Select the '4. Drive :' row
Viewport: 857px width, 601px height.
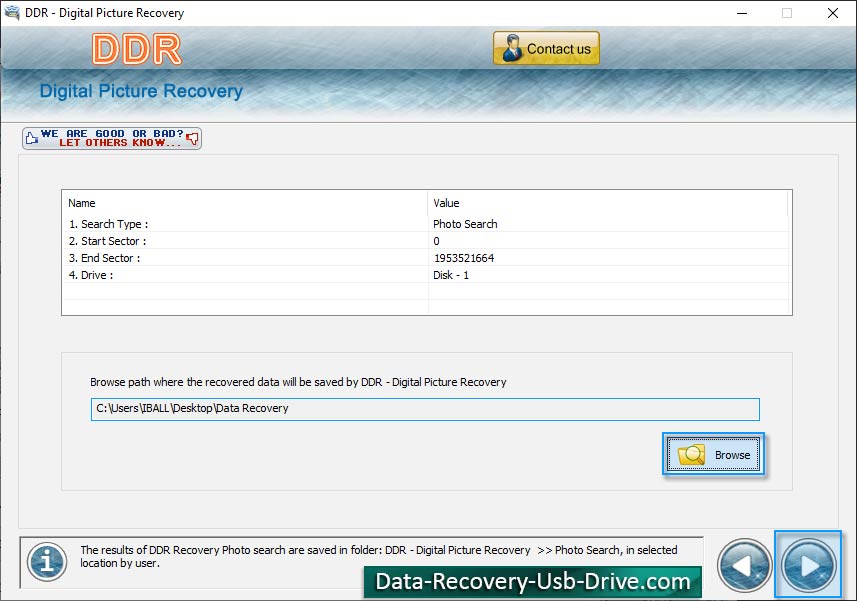pos(427,275)
